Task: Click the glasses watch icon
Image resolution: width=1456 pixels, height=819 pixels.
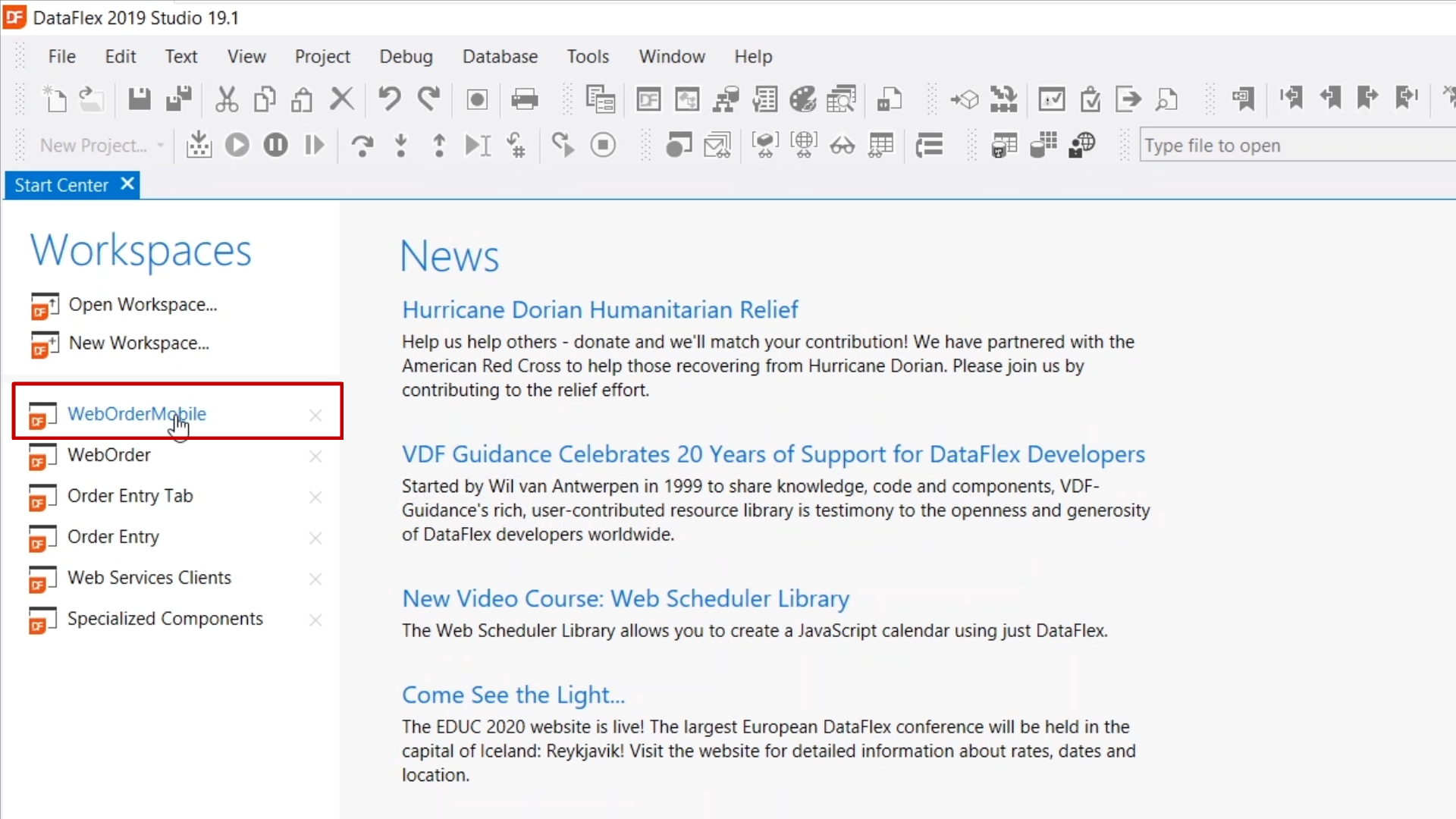Action: [x=842, y=145]
